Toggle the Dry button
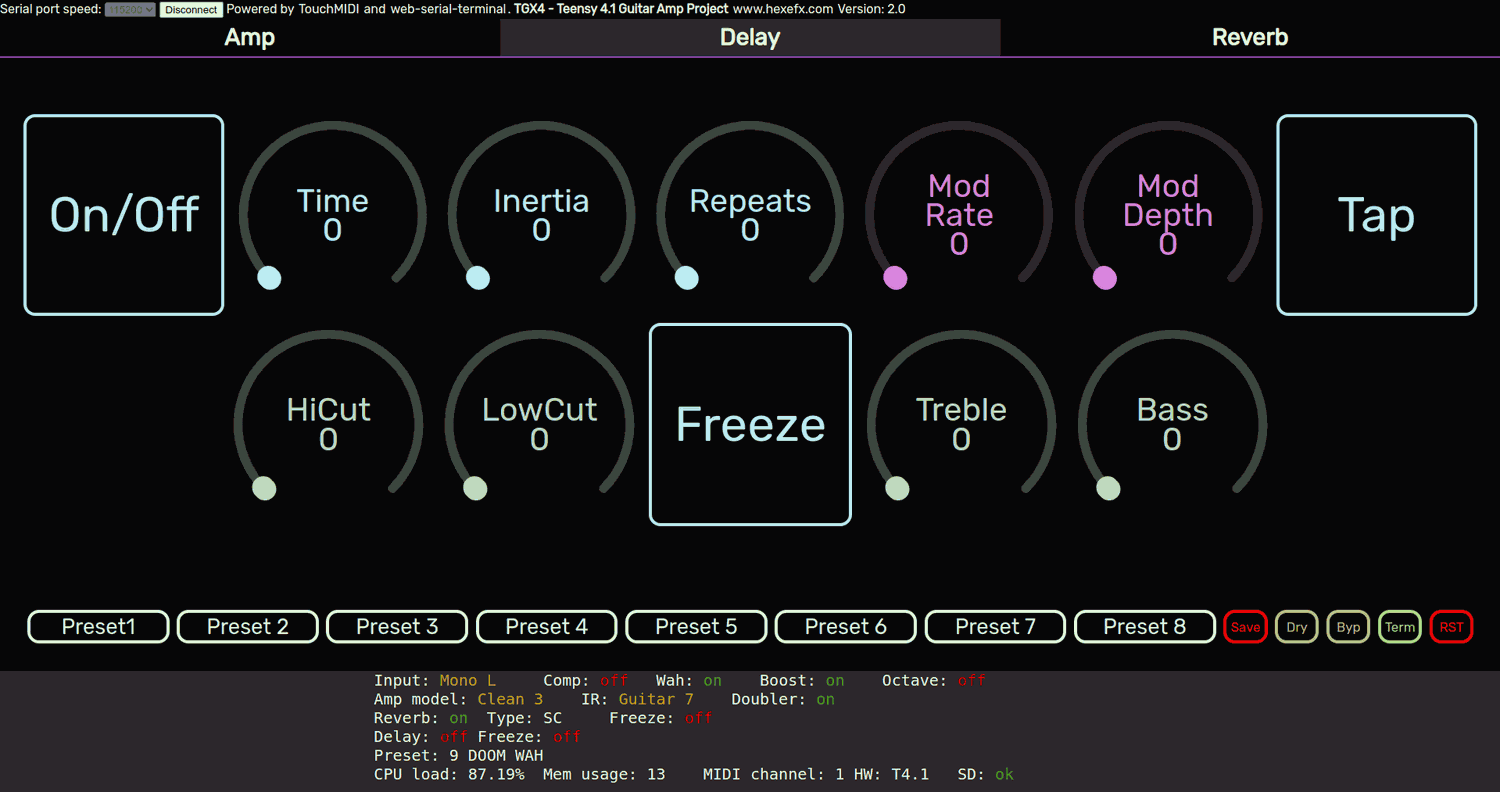This screenshot has width=1500, height=792. (1297, 627)
